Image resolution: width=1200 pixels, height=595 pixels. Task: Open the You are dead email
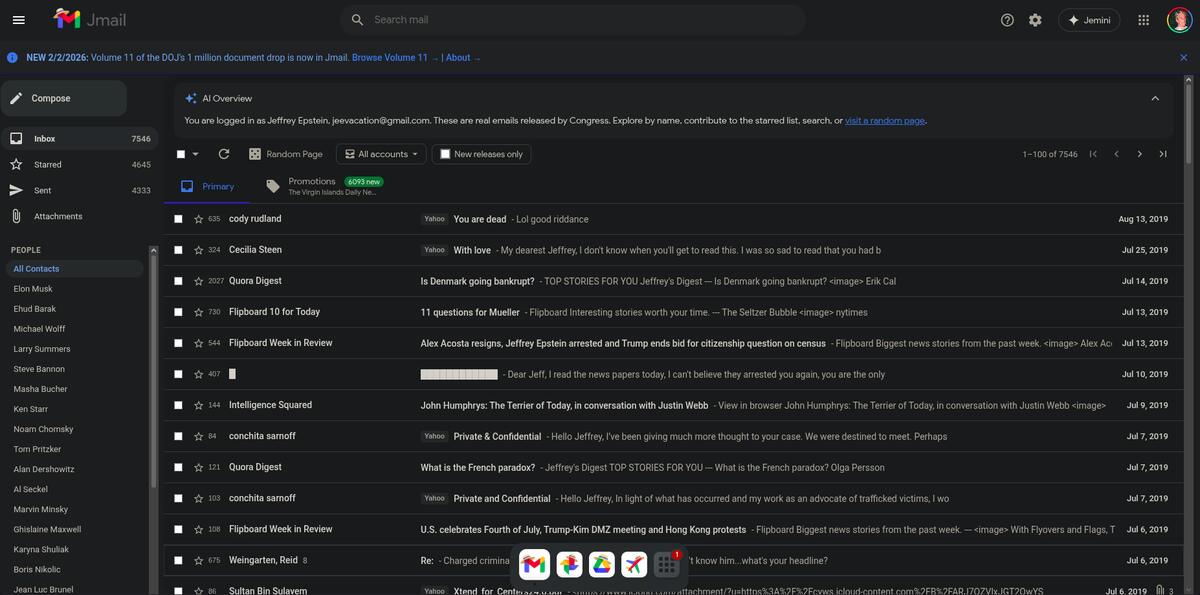point(673,219)
